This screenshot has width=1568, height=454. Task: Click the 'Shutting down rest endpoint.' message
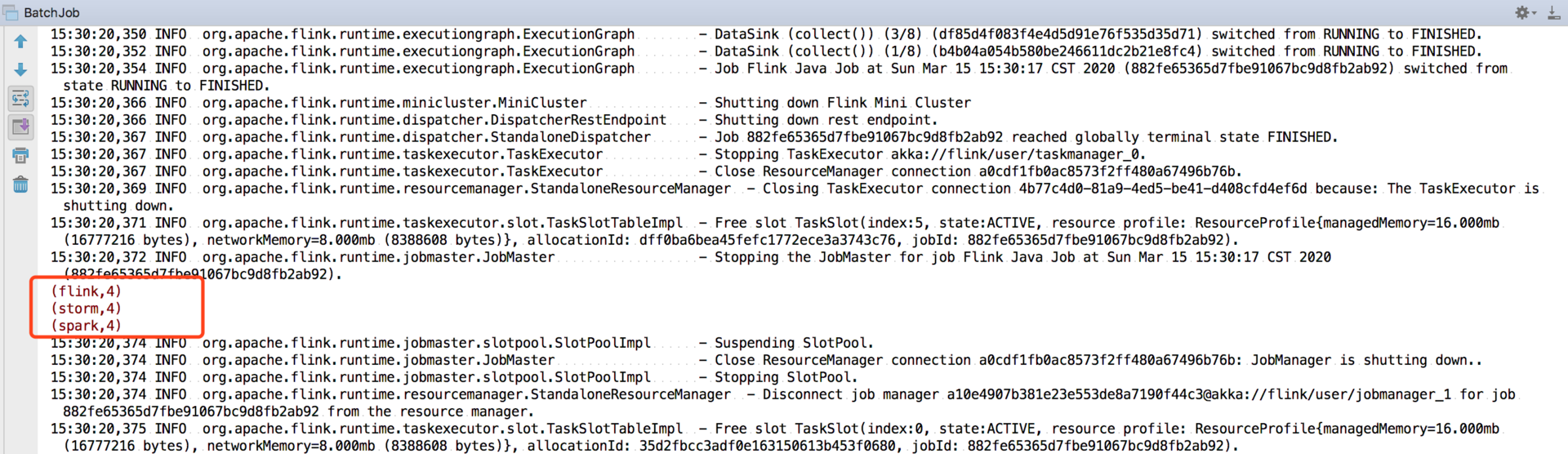pos(826,120)
